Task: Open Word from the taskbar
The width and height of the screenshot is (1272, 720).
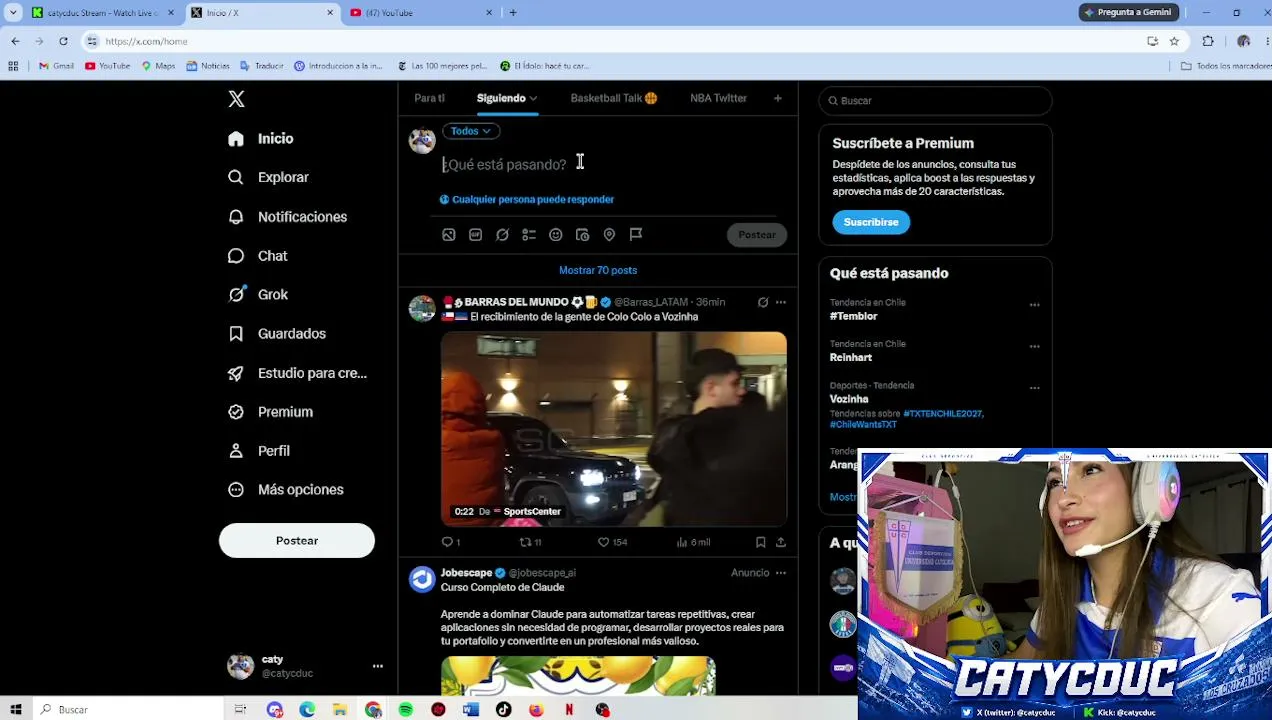Action: pos(471,710)
